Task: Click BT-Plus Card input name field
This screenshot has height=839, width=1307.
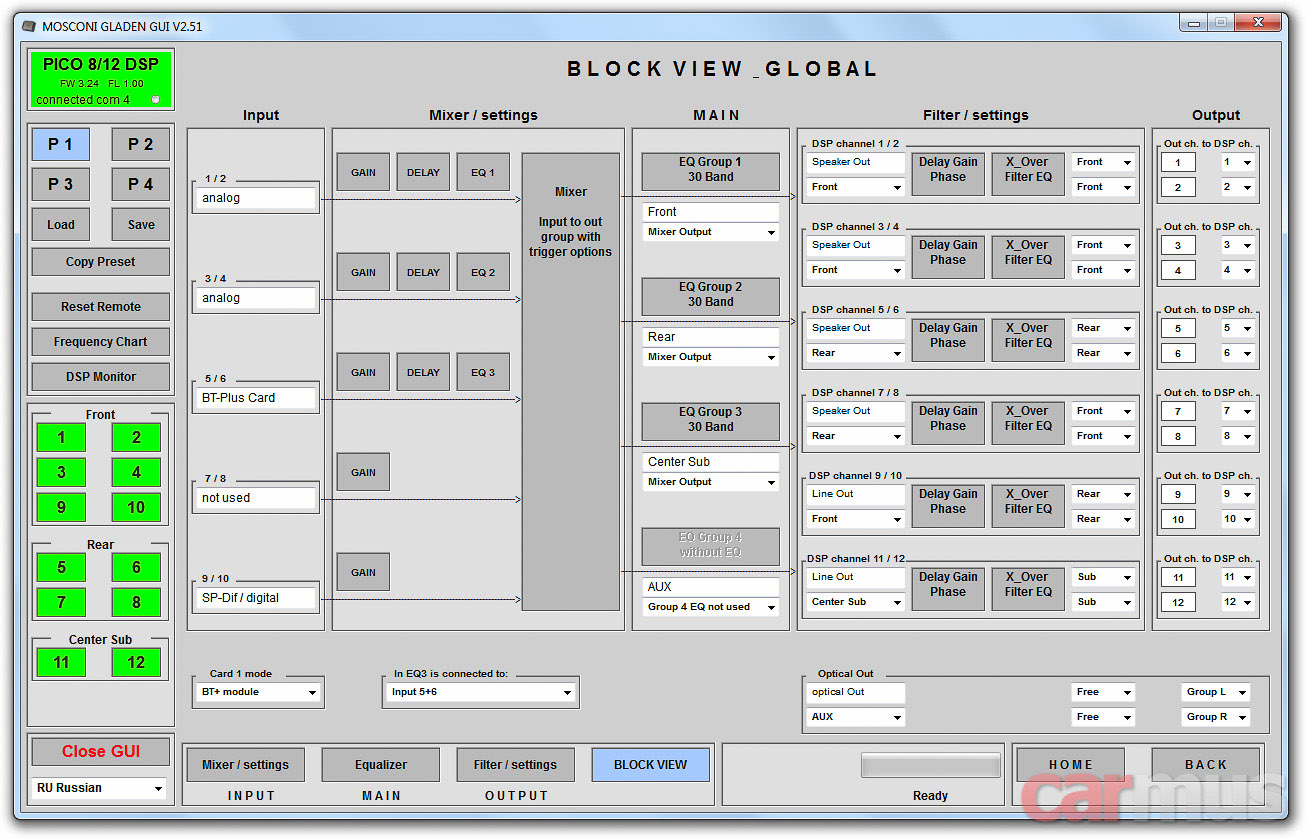Action: [257, 398]
